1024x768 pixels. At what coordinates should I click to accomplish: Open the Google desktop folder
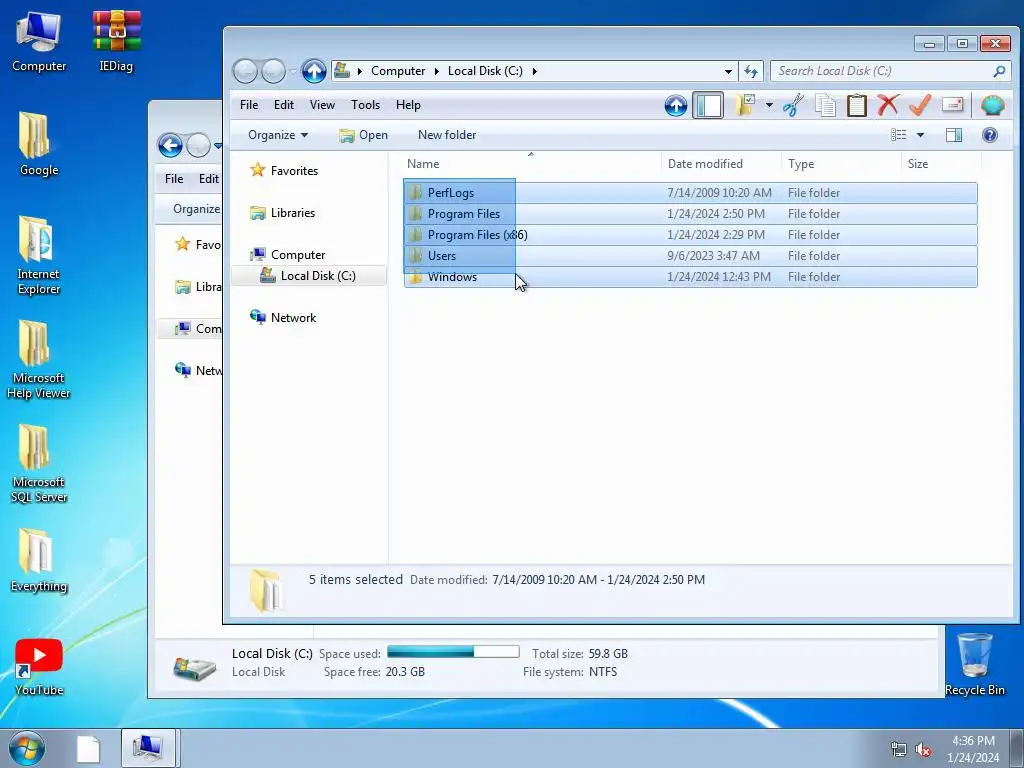coord(39,144)
